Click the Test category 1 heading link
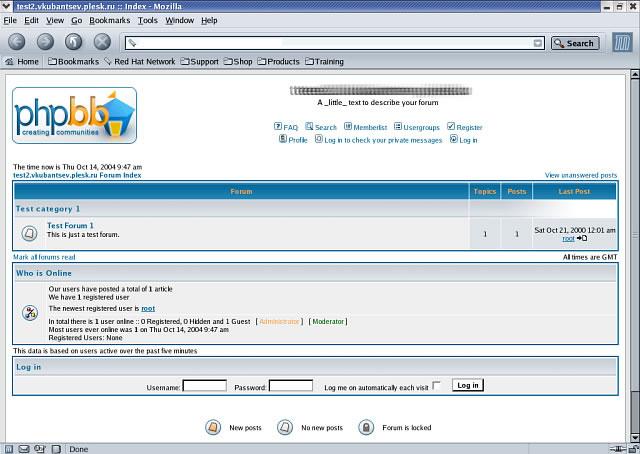Viewport: 640px width, 454px height. 48,209
